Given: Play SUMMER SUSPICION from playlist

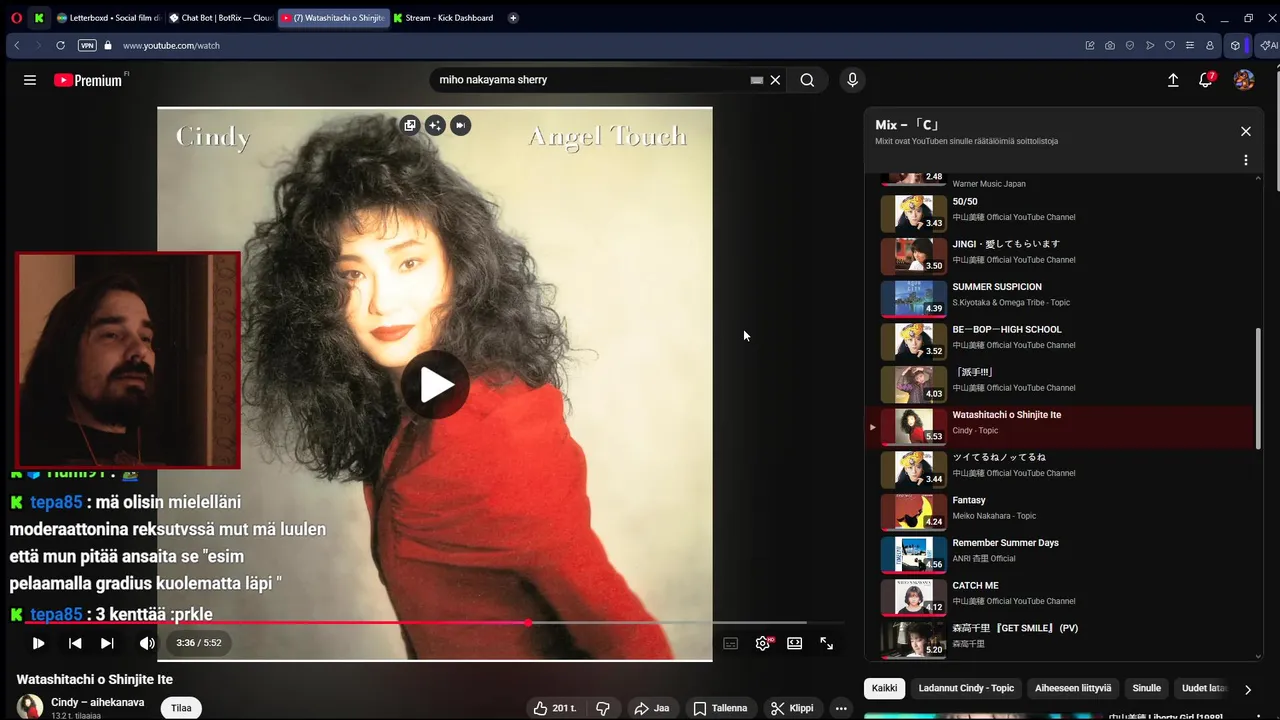Looking at the screenshot, I should 1060,298.
